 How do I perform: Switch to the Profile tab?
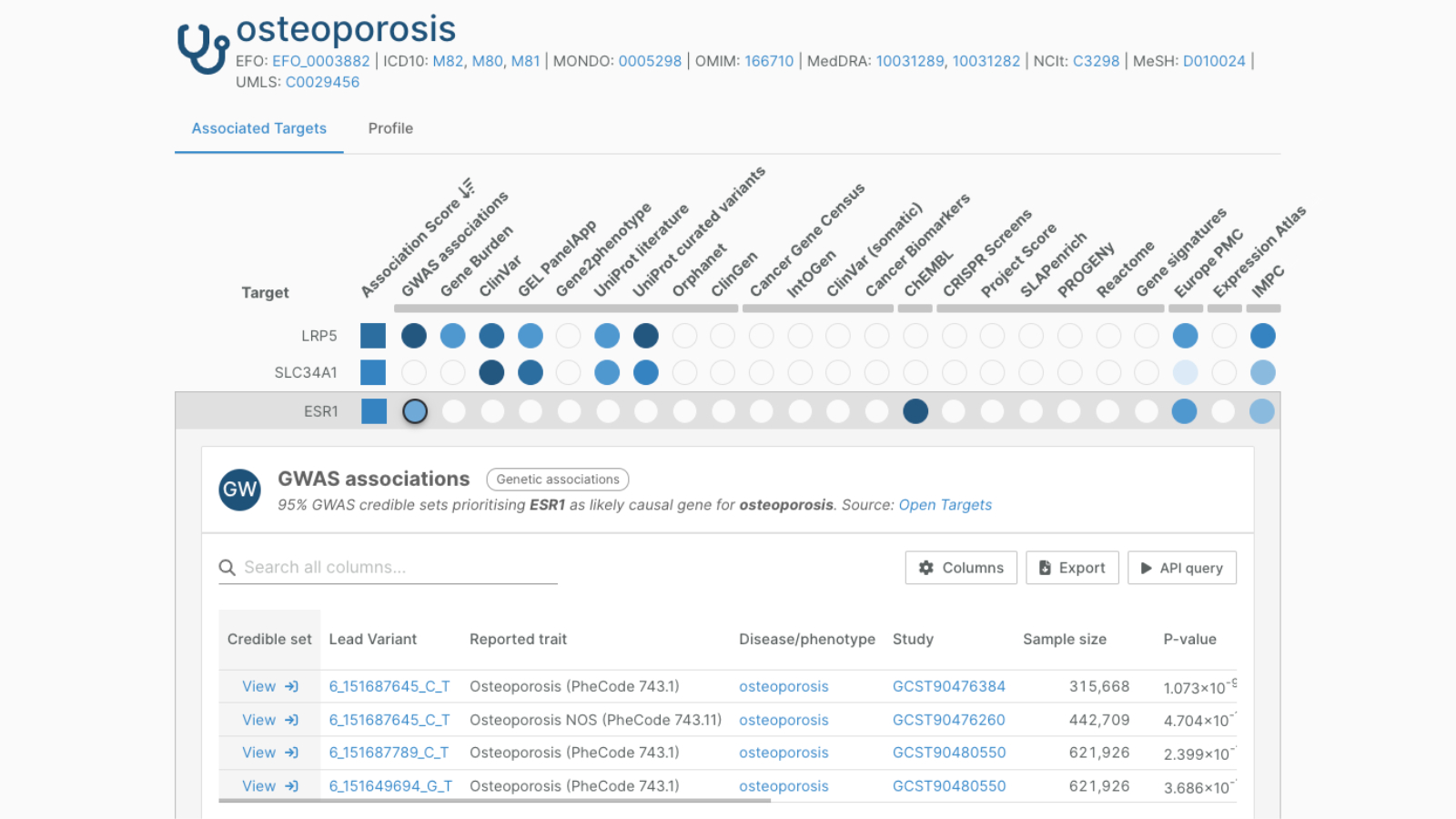(390, 128)
